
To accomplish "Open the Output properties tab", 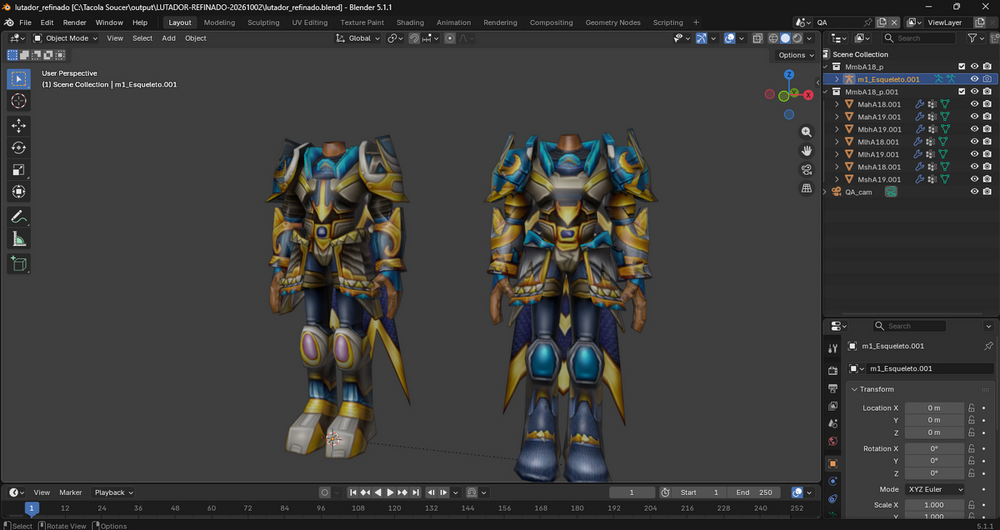I will pos(832,388).
